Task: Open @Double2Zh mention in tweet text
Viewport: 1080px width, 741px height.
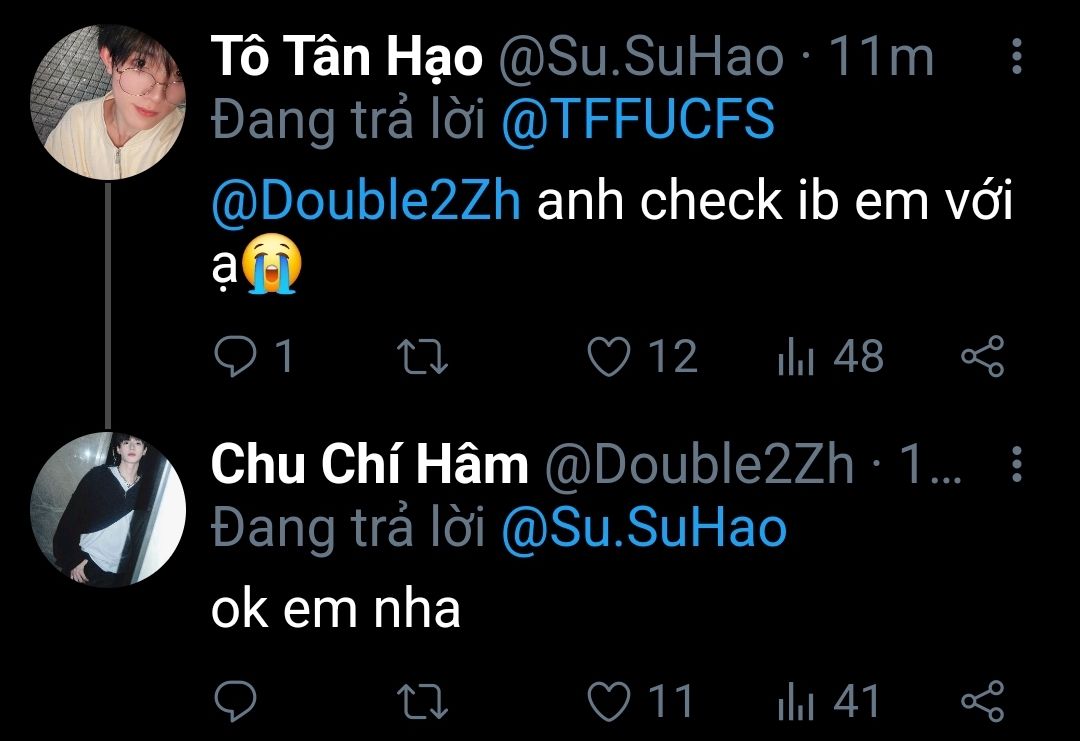Action: coord(366,203)
